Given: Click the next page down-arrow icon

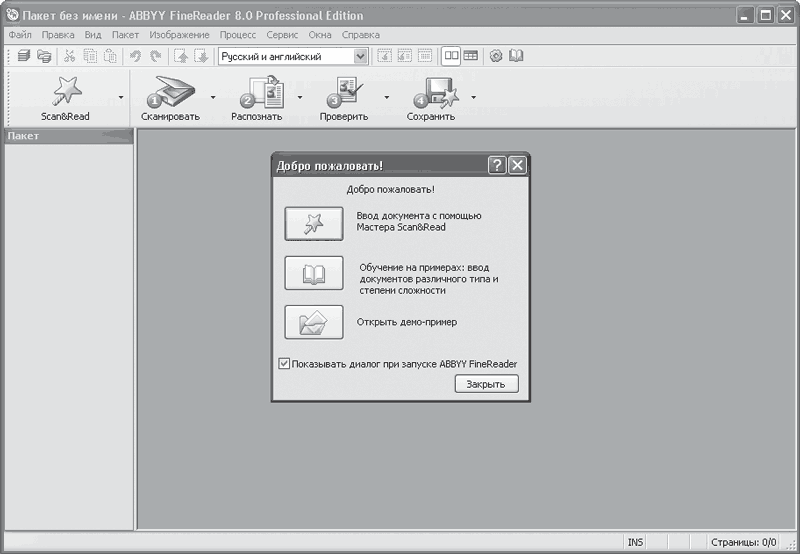Looking at the screenshot, I should click(x=201, y=56).
